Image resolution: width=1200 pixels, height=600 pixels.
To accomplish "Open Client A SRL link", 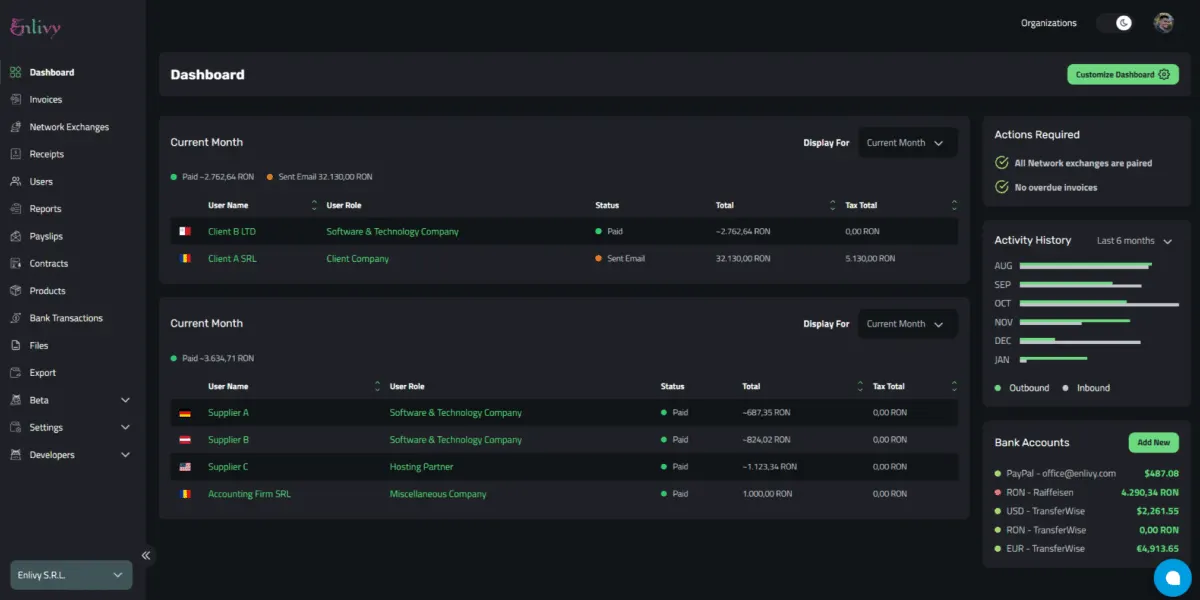I will (x=232, y=259).
